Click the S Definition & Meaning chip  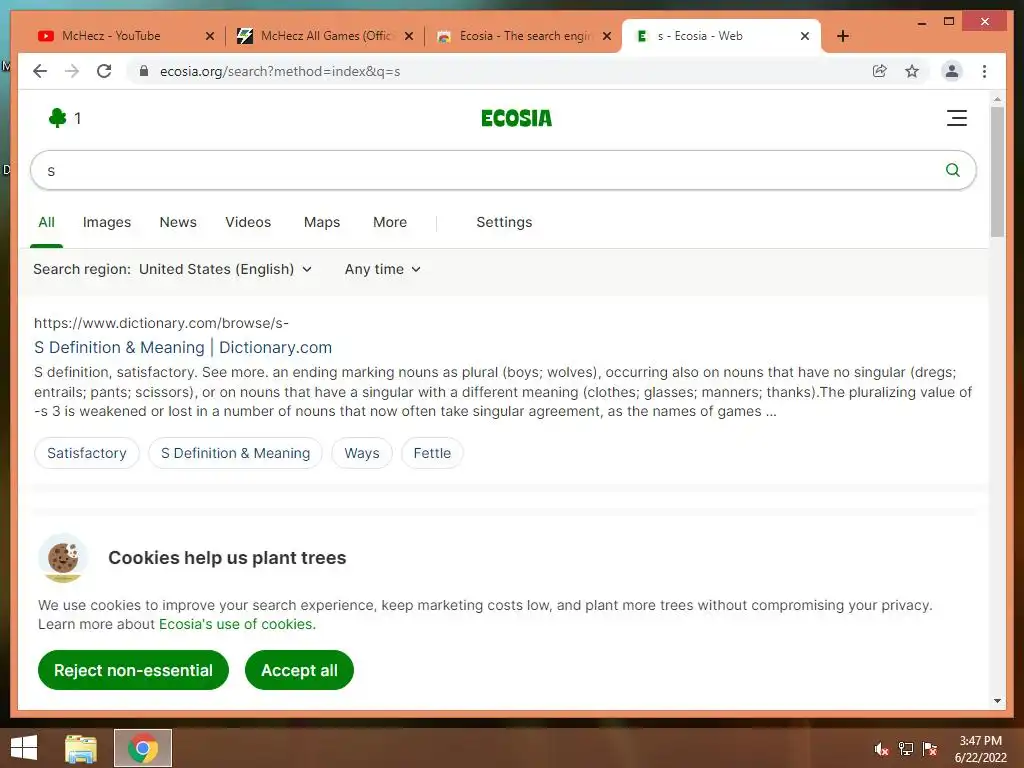click(235, 453)
